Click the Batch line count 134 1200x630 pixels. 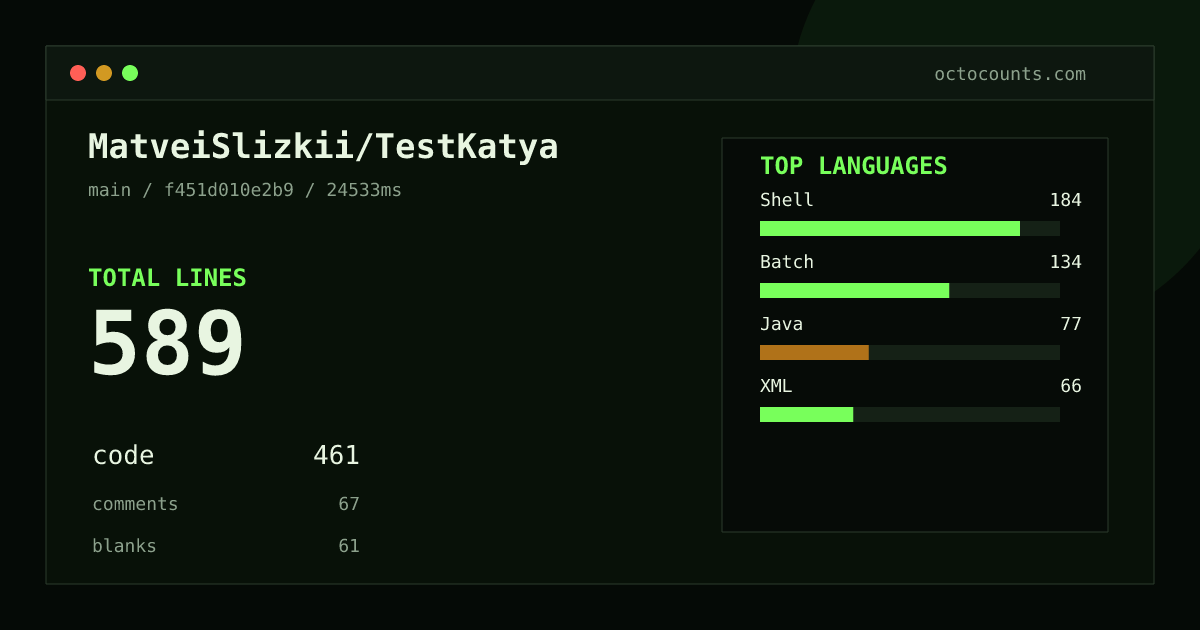pos(1065,262)
